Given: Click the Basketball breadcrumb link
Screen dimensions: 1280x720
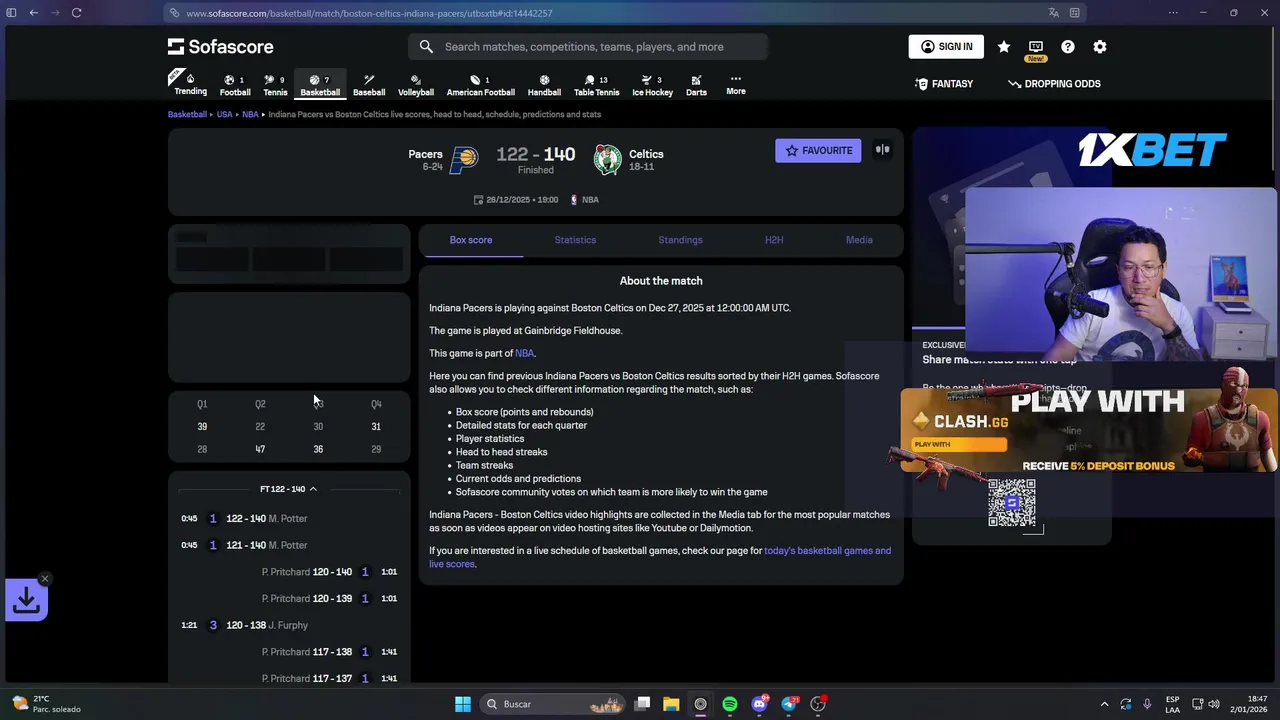Looking at the screenshot, I should (187, 114).
